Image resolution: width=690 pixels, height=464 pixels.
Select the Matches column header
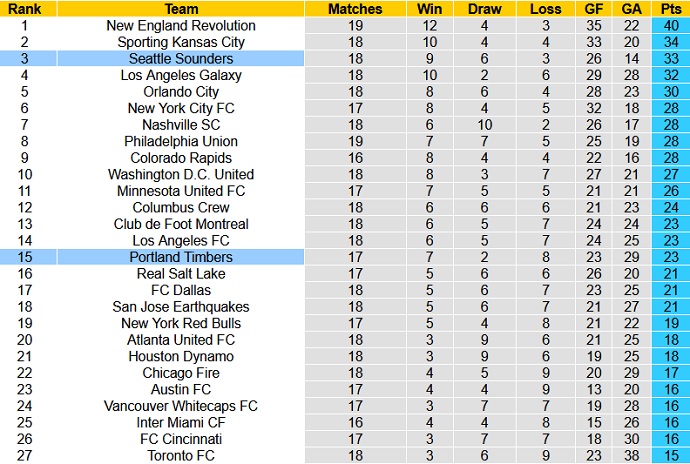pyautogui.click(x=354, y=9)
